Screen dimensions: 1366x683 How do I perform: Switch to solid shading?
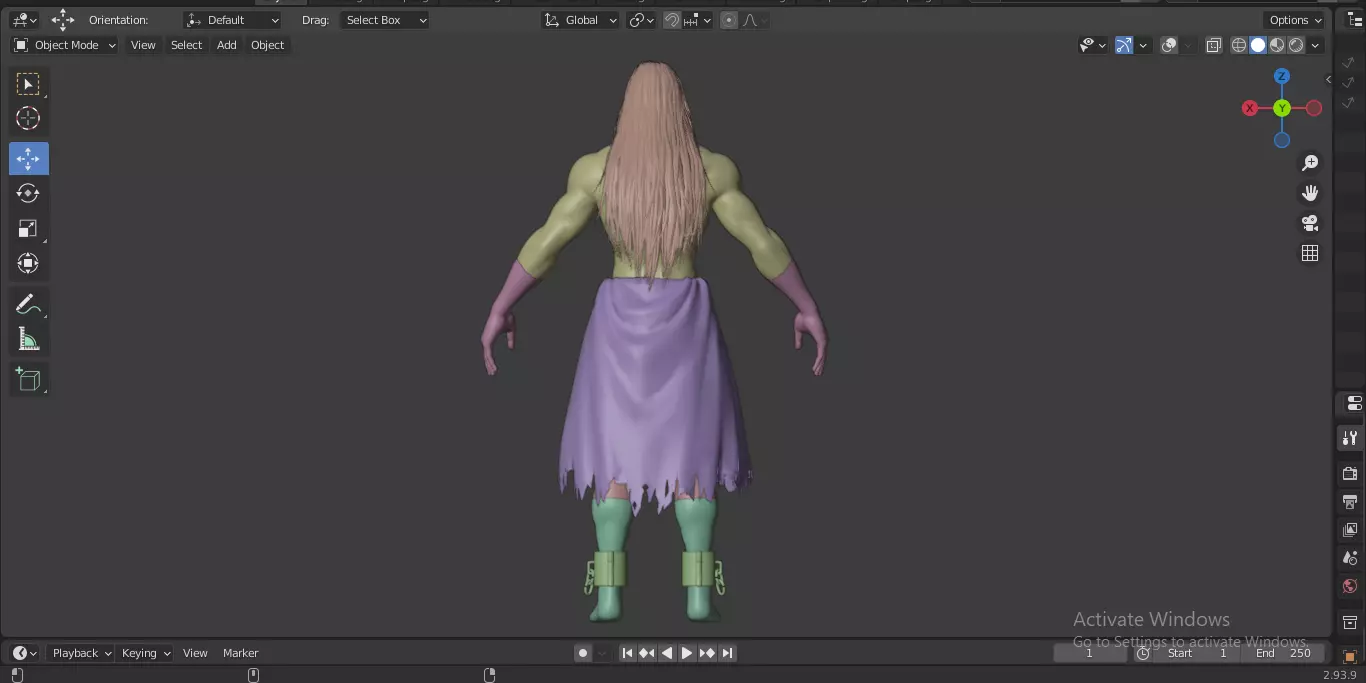(1258, 45)
